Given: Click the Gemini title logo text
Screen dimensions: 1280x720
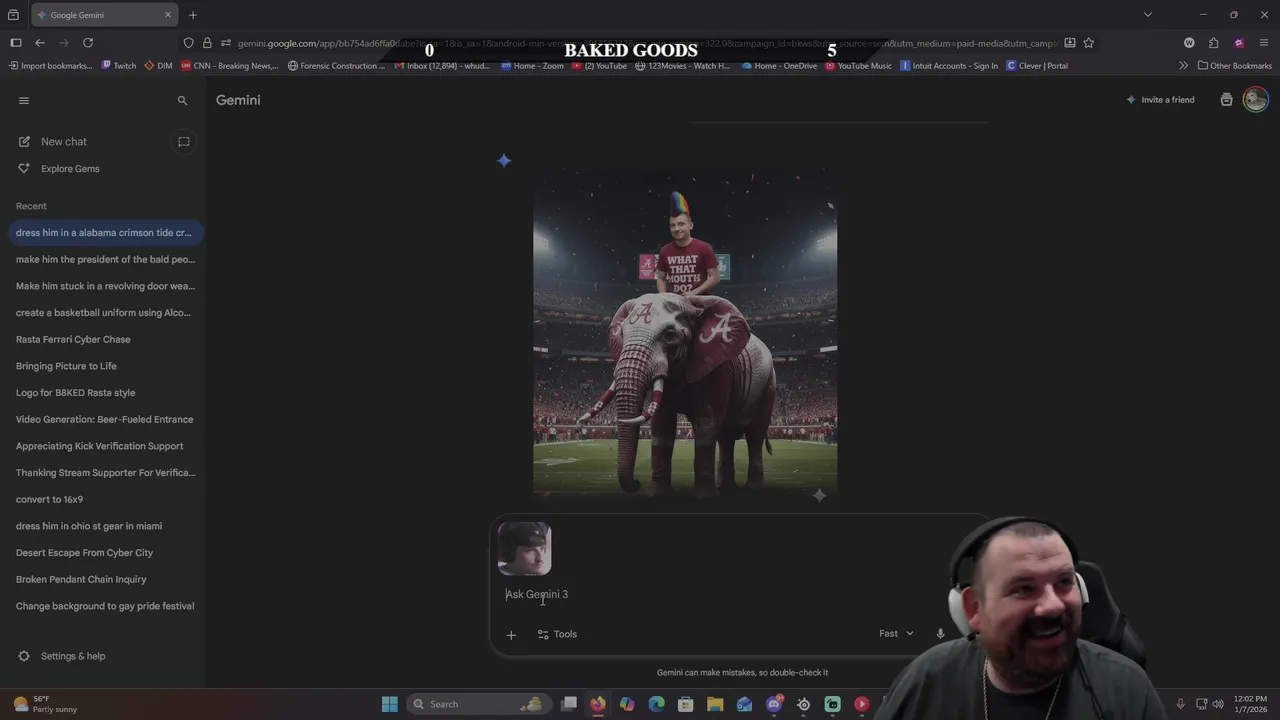Looking at the screenshot, I should click(238, 100).
